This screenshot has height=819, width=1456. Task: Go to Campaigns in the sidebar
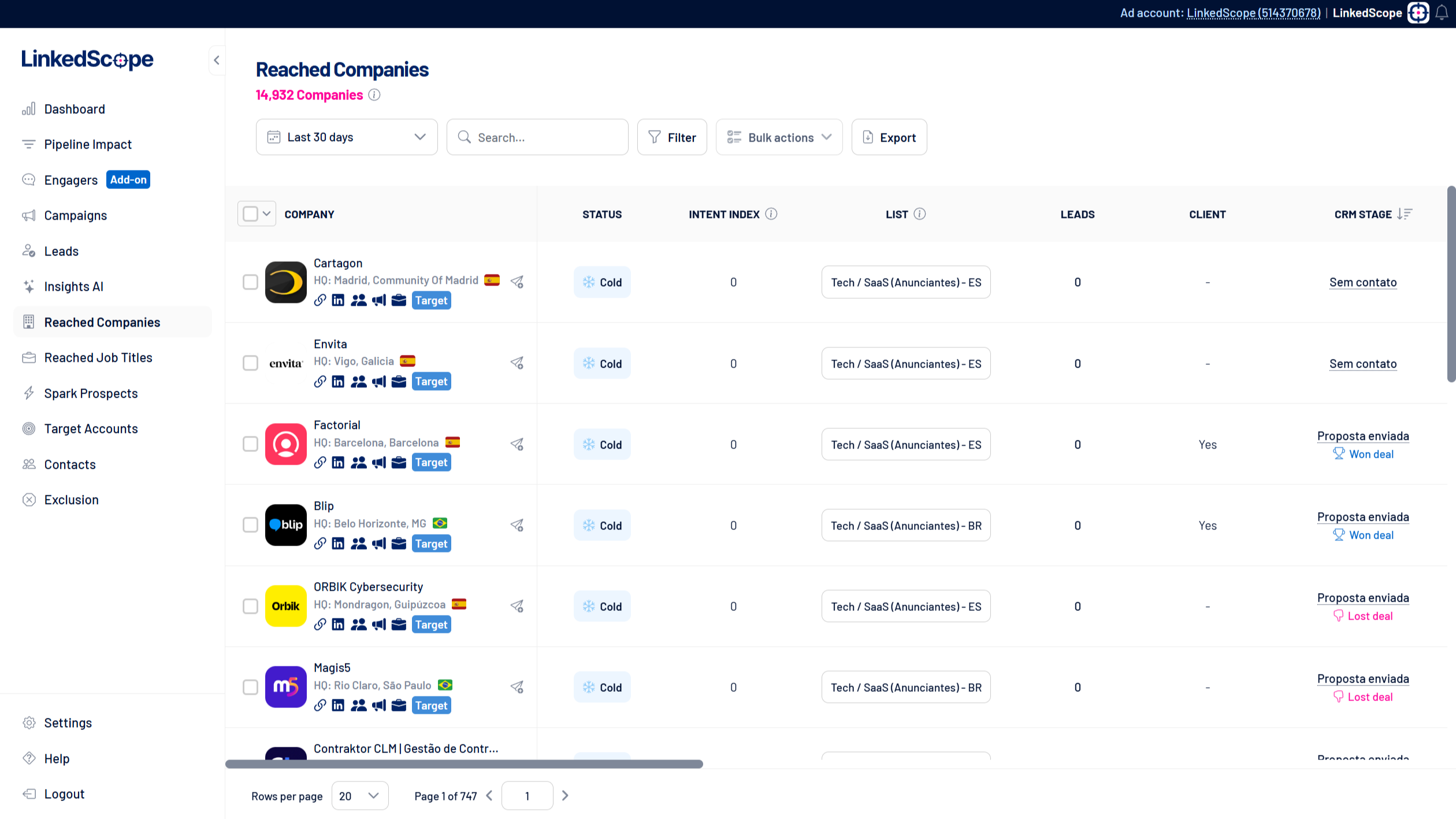pos(76,216)
